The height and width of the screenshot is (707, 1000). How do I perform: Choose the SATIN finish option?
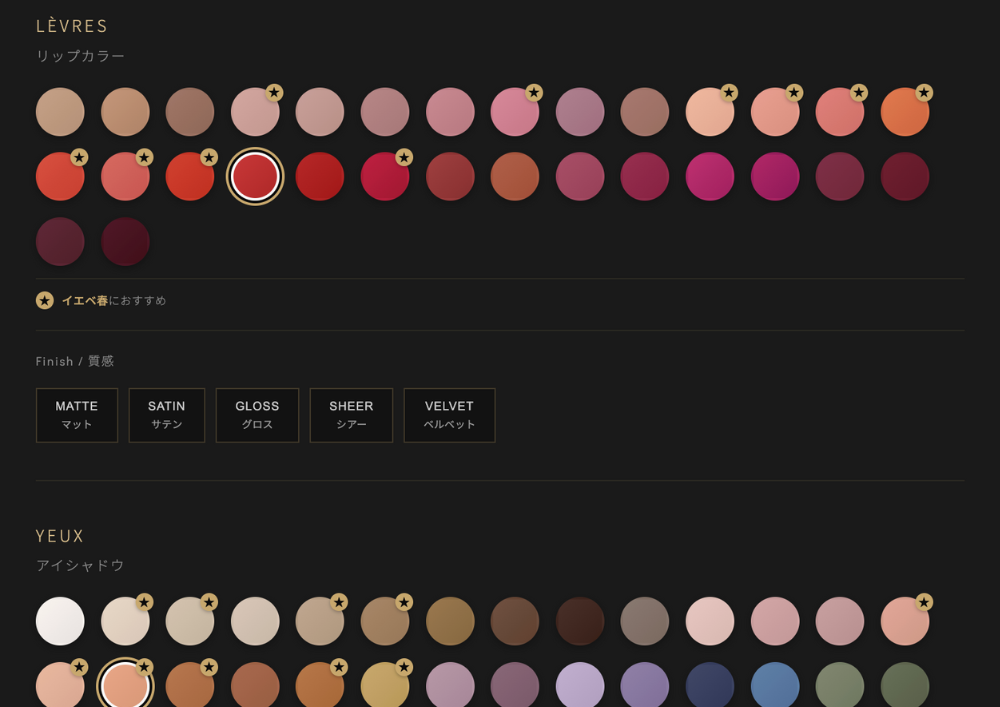167,415
